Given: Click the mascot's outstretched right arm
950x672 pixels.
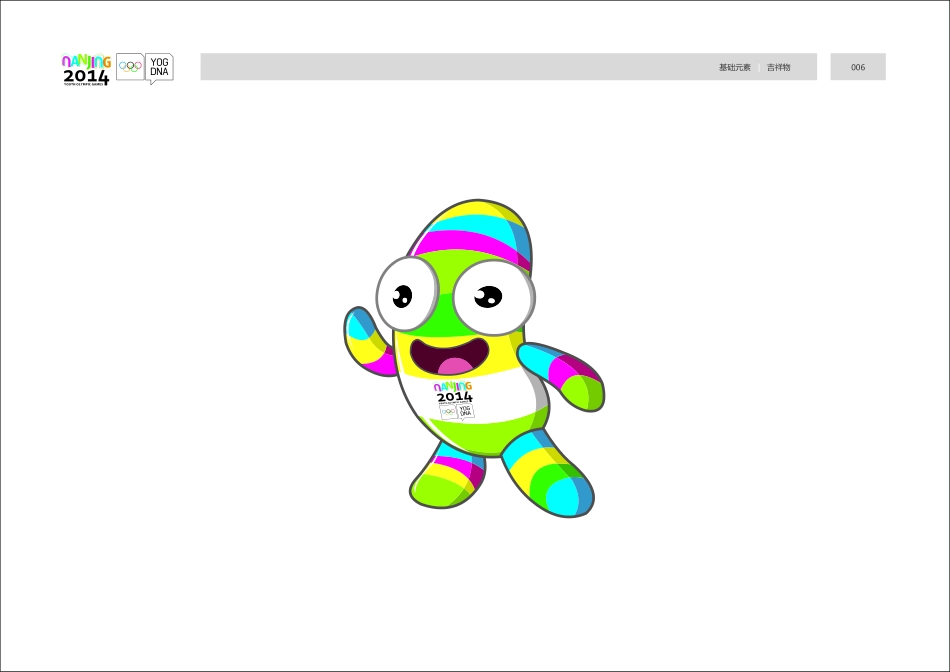Looking at the screenshot, I should pos(563,373).
